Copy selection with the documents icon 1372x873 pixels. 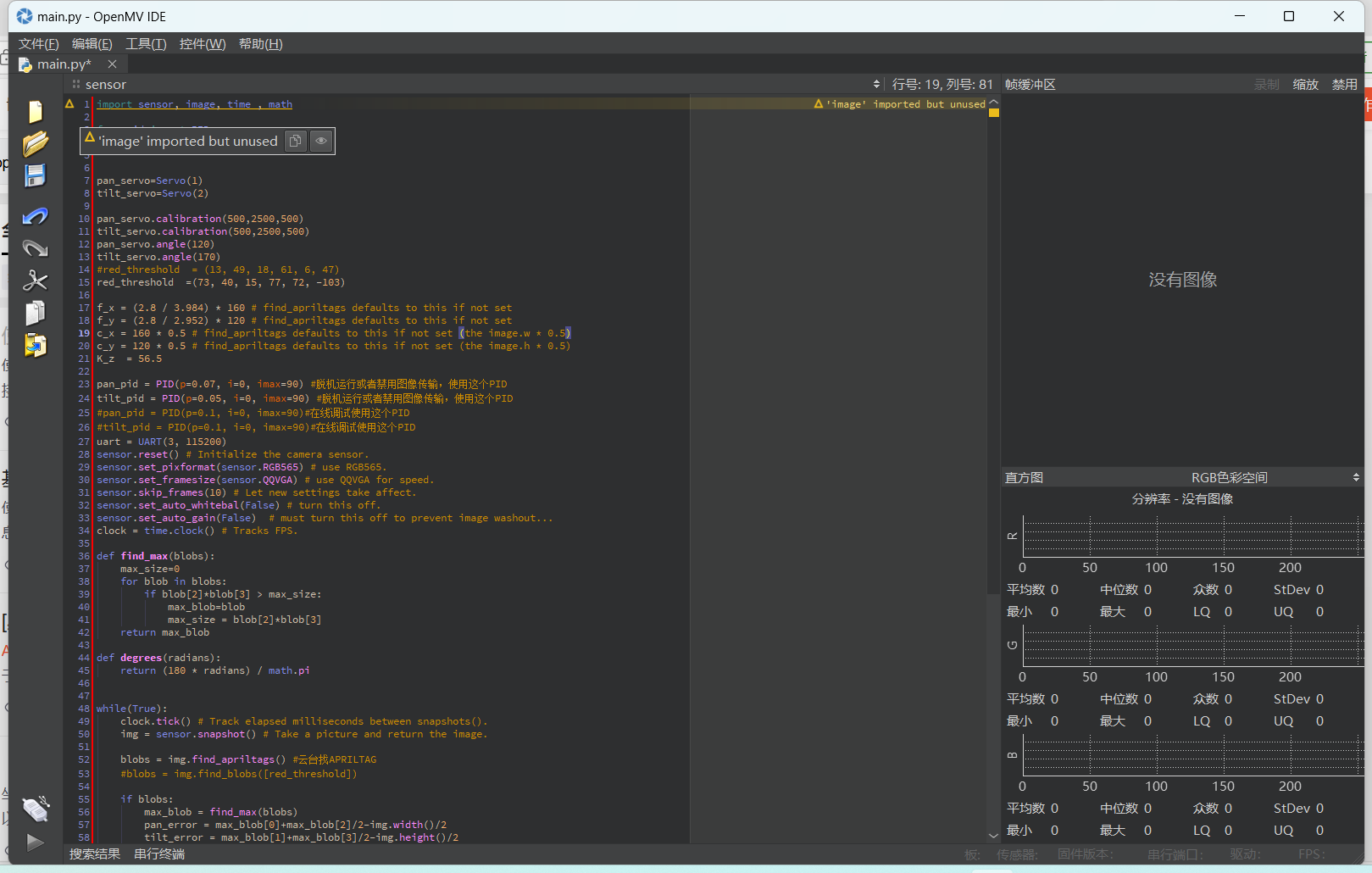pyautogui.click(x=35, y=313)
